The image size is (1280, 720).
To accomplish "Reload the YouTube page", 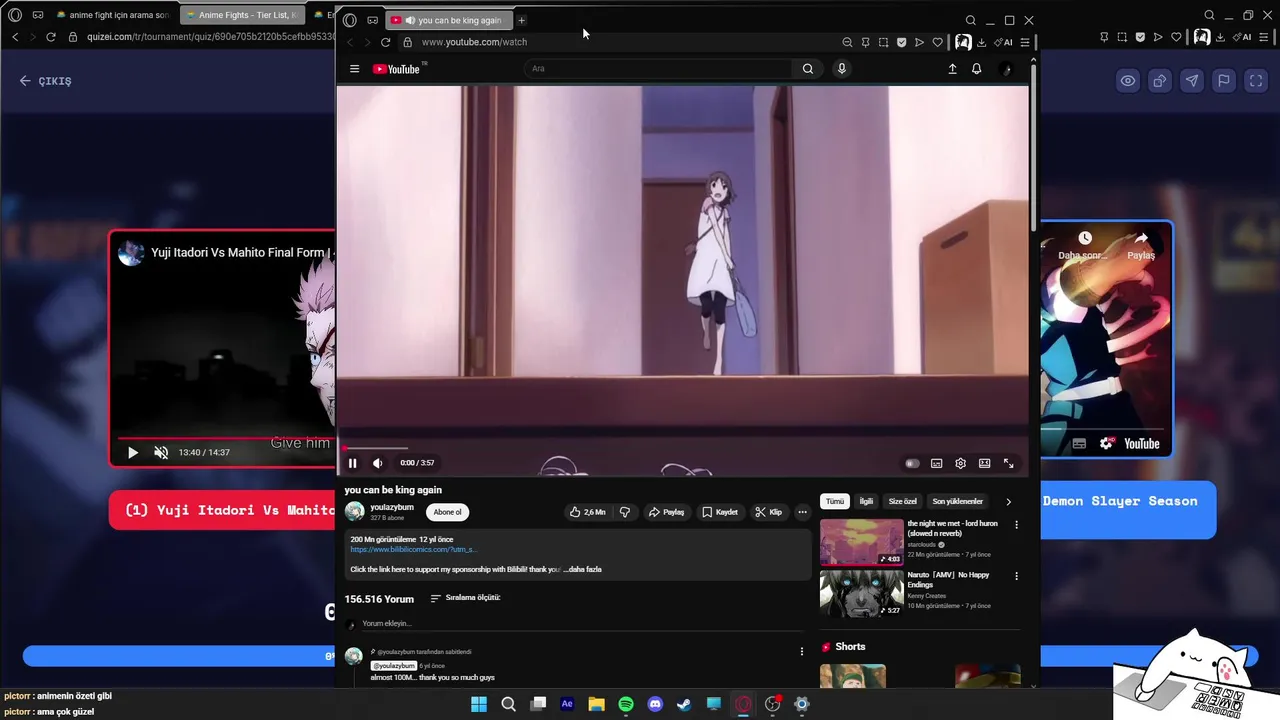I will point(385,42).
